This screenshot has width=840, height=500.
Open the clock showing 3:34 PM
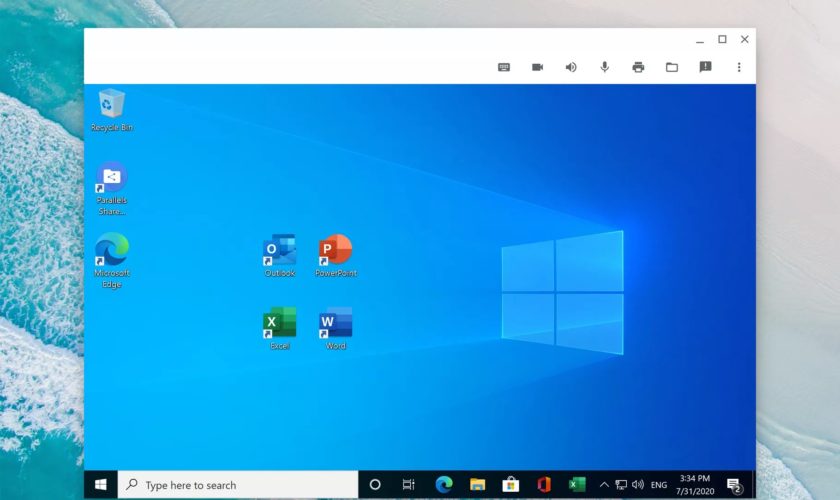[x=695, y=485]
